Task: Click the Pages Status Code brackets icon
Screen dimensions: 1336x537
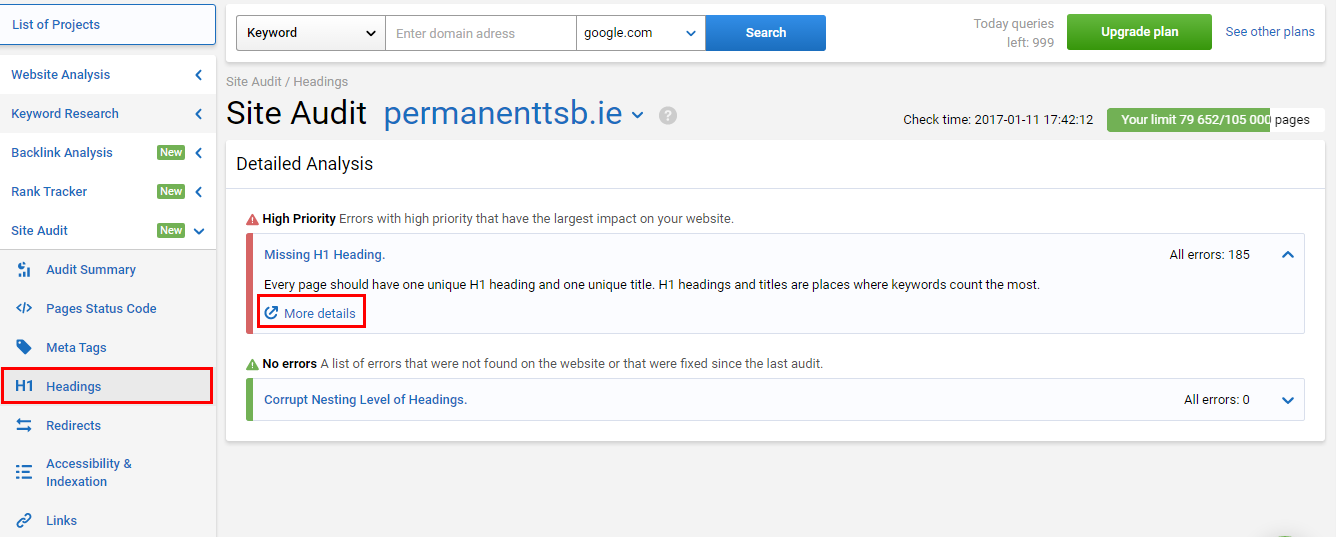Action: 25,309
